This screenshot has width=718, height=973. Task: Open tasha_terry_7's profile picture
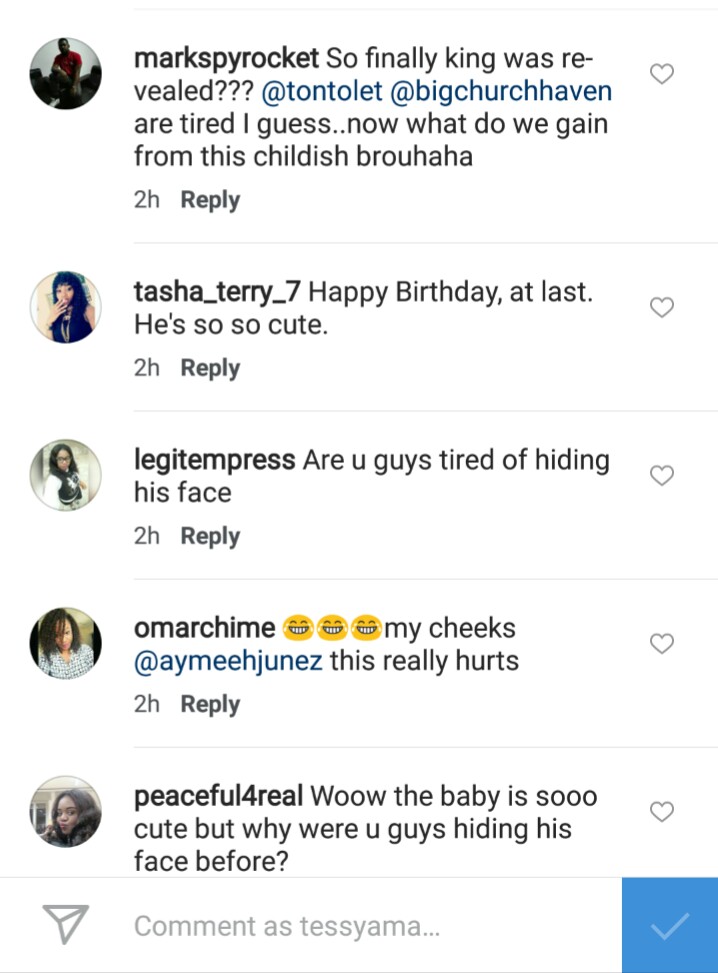66,307
